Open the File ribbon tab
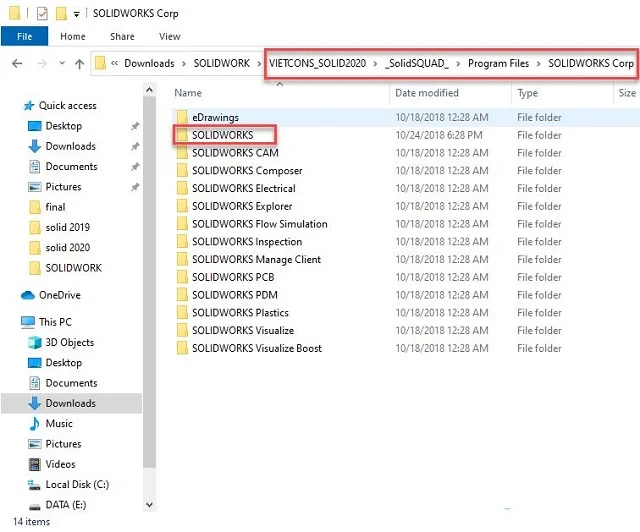This screenshot has width=640, height=532. 24,36
